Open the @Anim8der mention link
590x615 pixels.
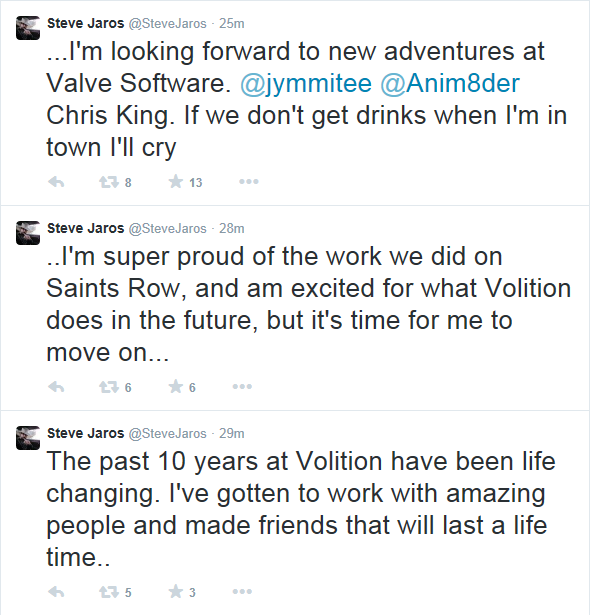(x=450, y=84)
